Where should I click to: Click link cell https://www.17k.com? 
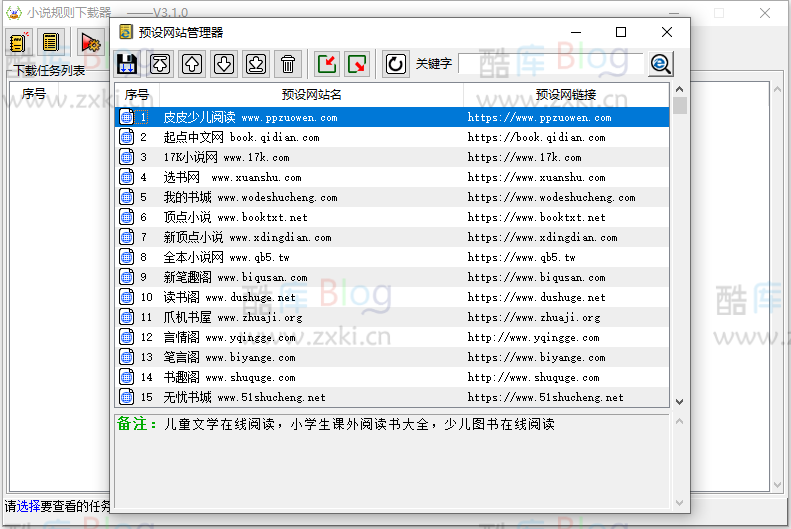524,157
